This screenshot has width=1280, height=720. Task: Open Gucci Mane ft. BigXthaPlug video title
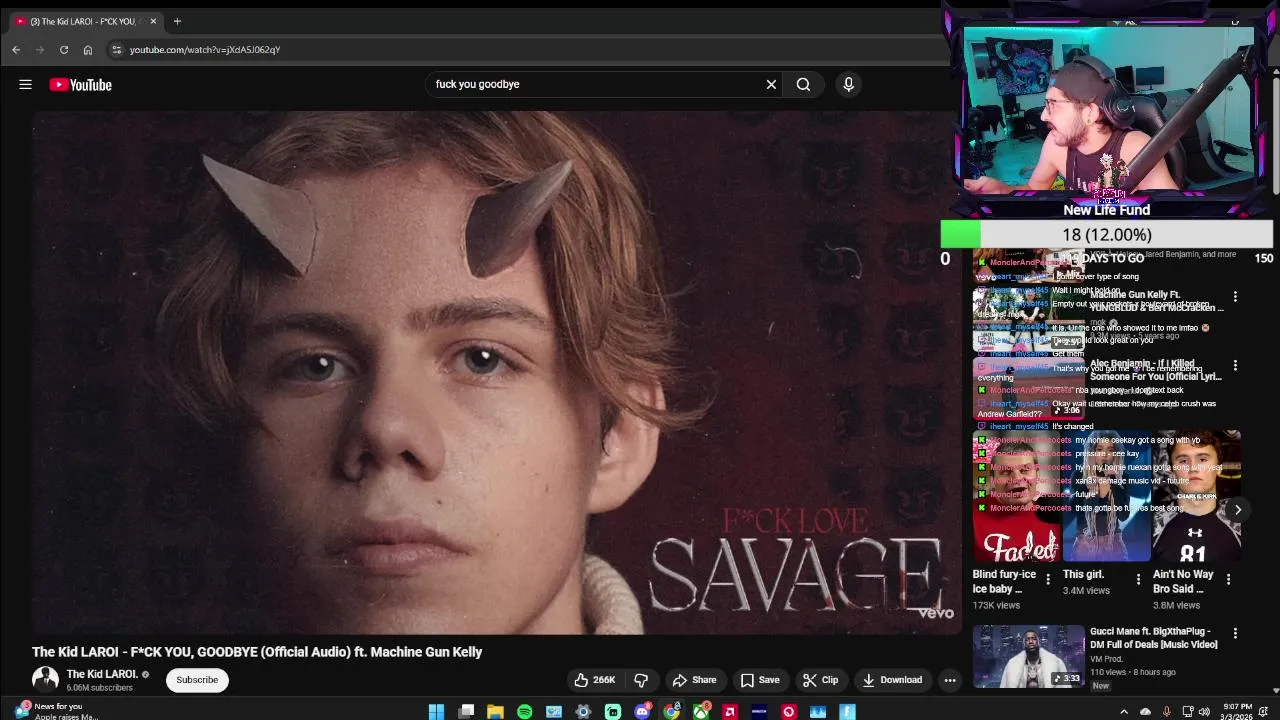(1154, 638)
